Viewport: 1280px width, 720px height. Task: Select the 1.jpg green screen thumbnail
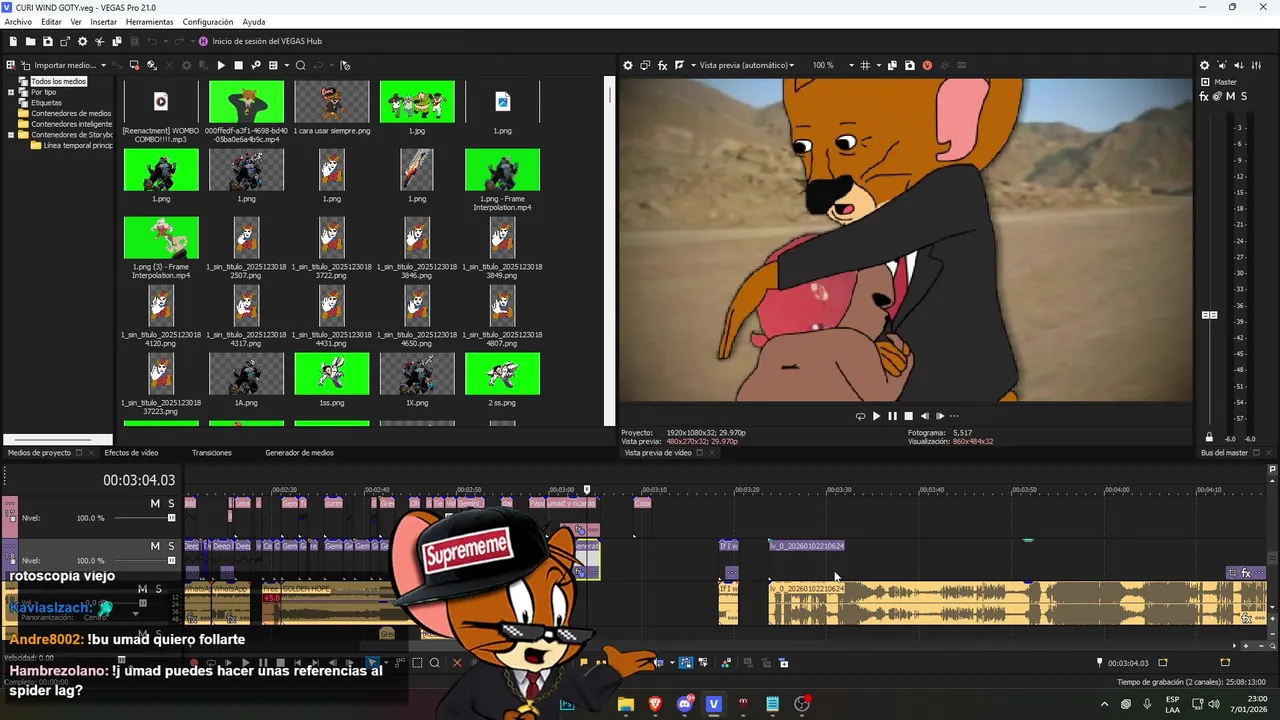[417, 101]
